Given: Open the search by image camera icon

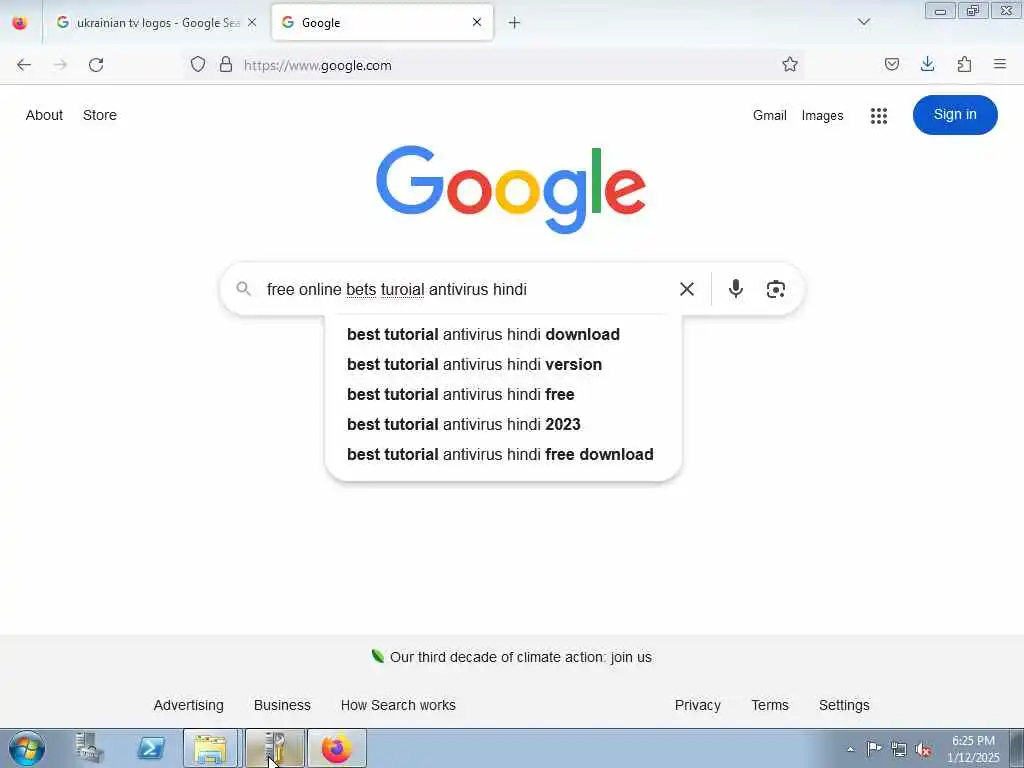Looking at the screenshot, I should tap(775, 289).
